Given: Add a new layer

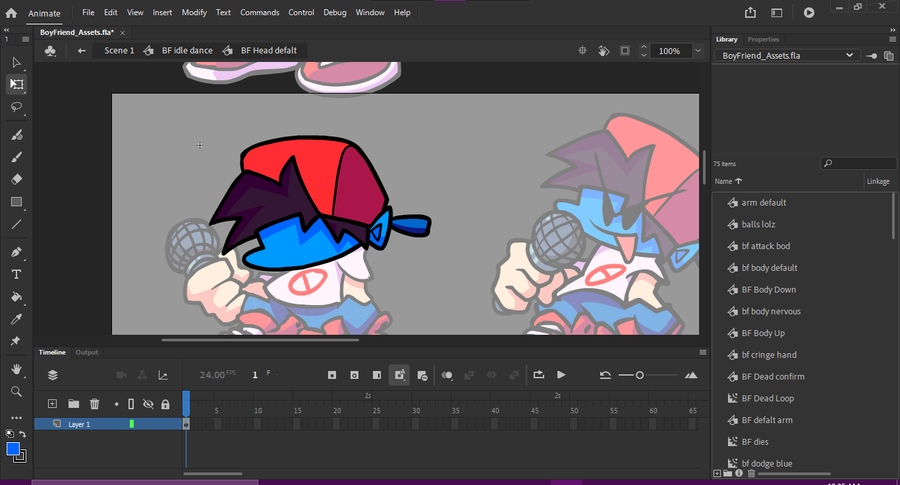Looking at the screenshot, I should [52, 404].
